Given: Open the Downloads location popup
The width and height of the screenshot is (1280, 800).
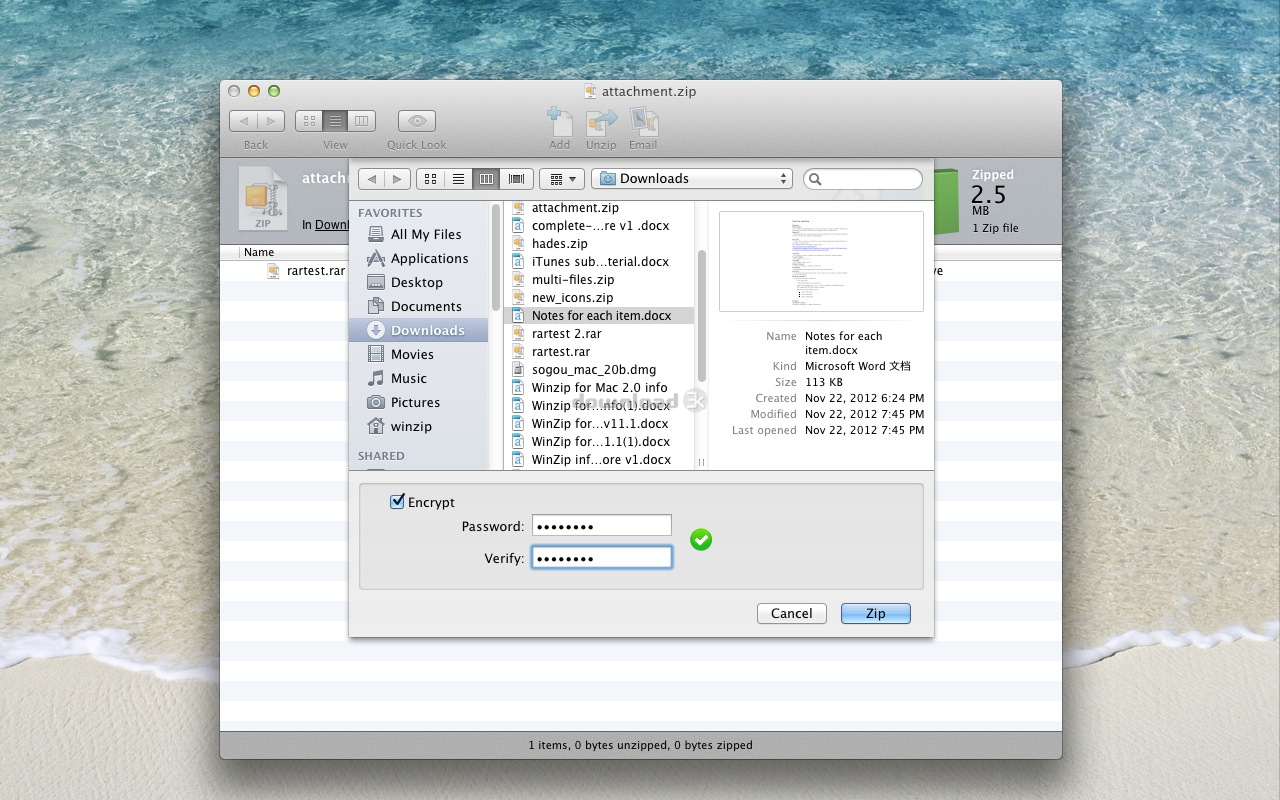Looking at the screenshot, I should click(x=692, y=179).
